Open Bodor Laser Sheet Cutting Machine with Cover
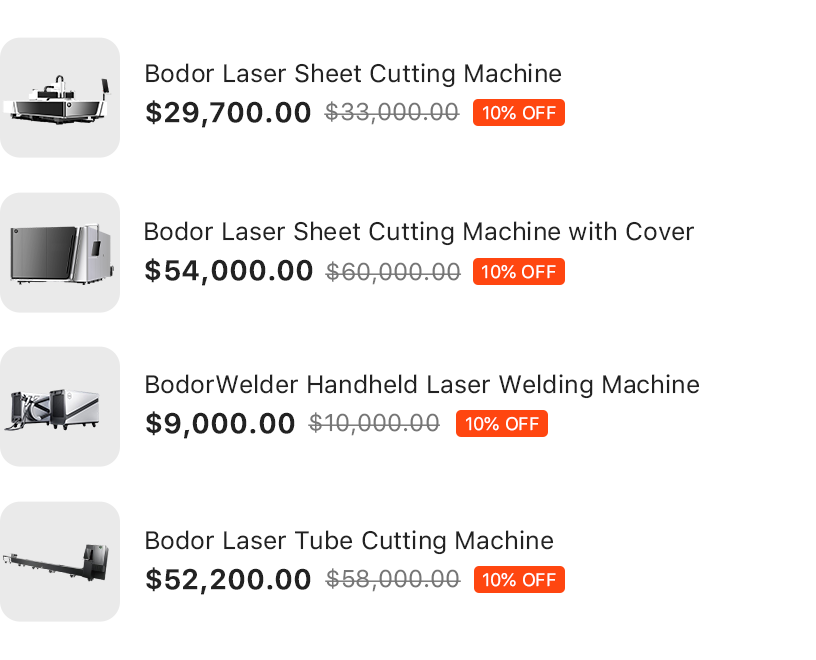Viewport: 816px width, 660px height. [x=418, y=232]
